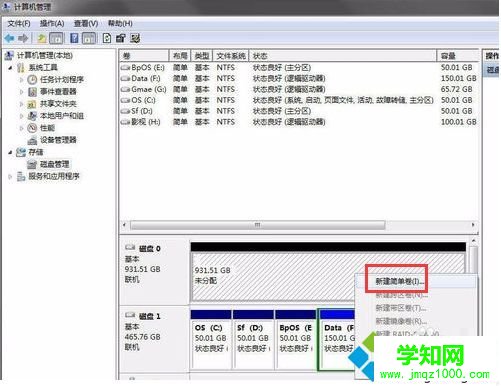Click the Refresh document toolbar icon

(107, 38)
